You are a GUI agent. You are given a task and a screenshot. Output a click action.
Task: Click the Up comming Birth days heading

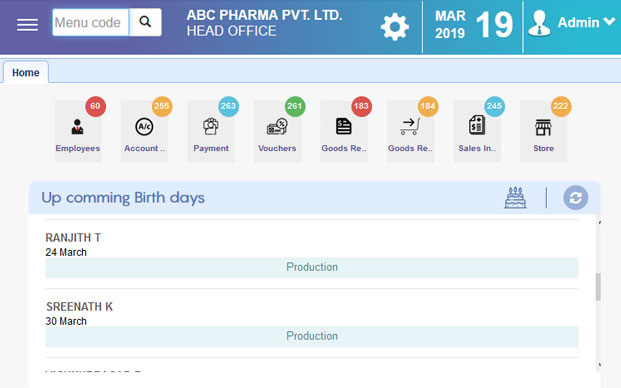(x=123, y=198)
